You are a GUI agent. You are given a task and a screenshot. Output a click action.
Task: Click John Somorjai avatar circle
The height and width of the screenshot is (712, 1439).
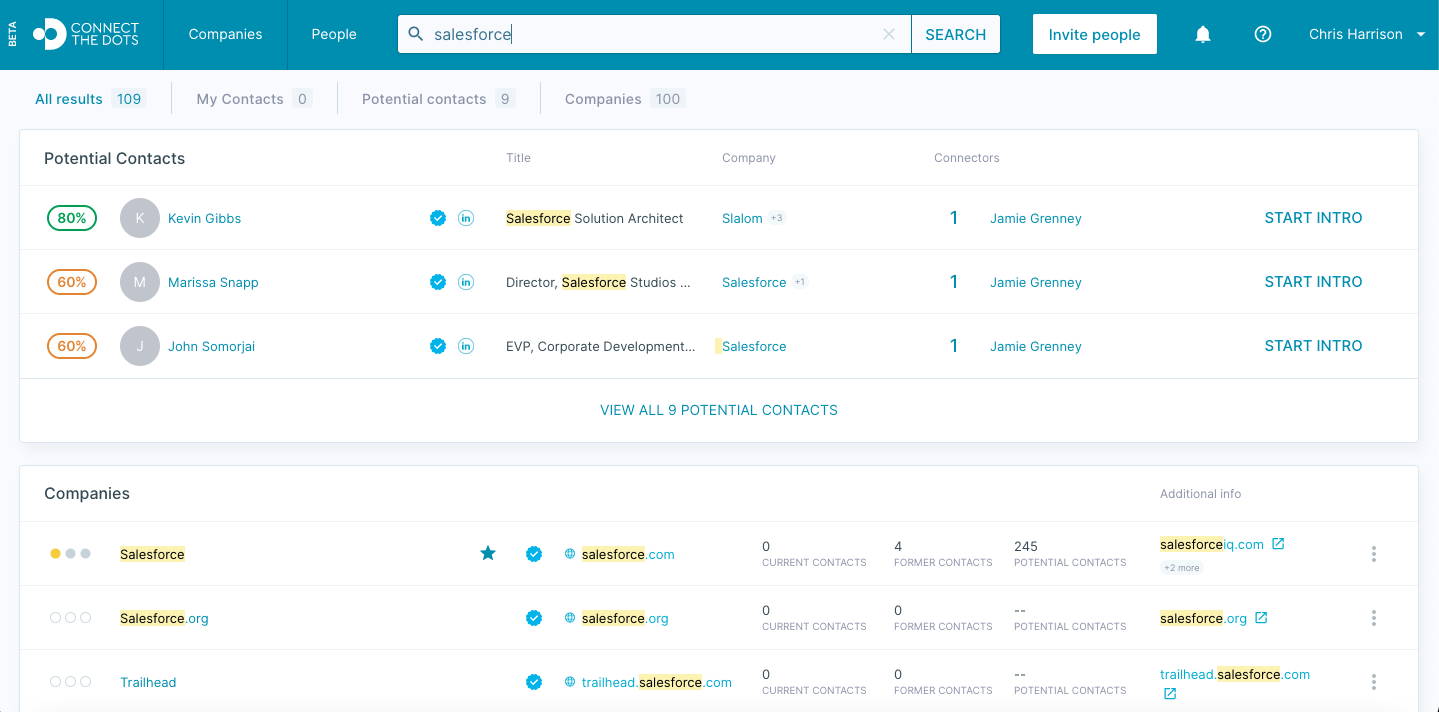click(140, 346)
